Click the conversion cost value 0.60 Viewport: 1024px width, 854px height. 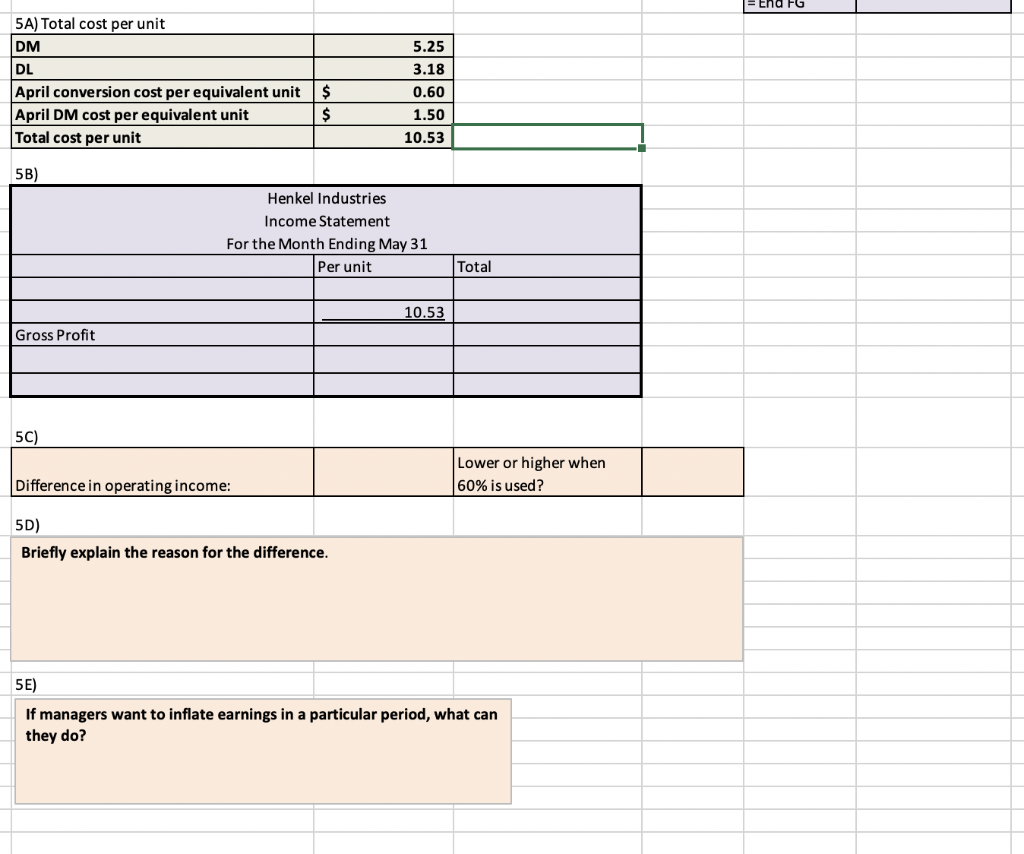pyautogui.click(x=383, y=92)
